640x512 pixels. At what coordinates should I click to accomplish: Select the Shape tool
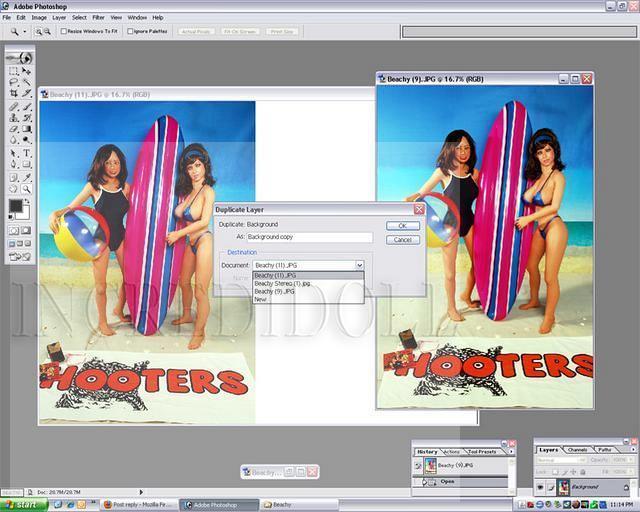click(x=27, y=165)
